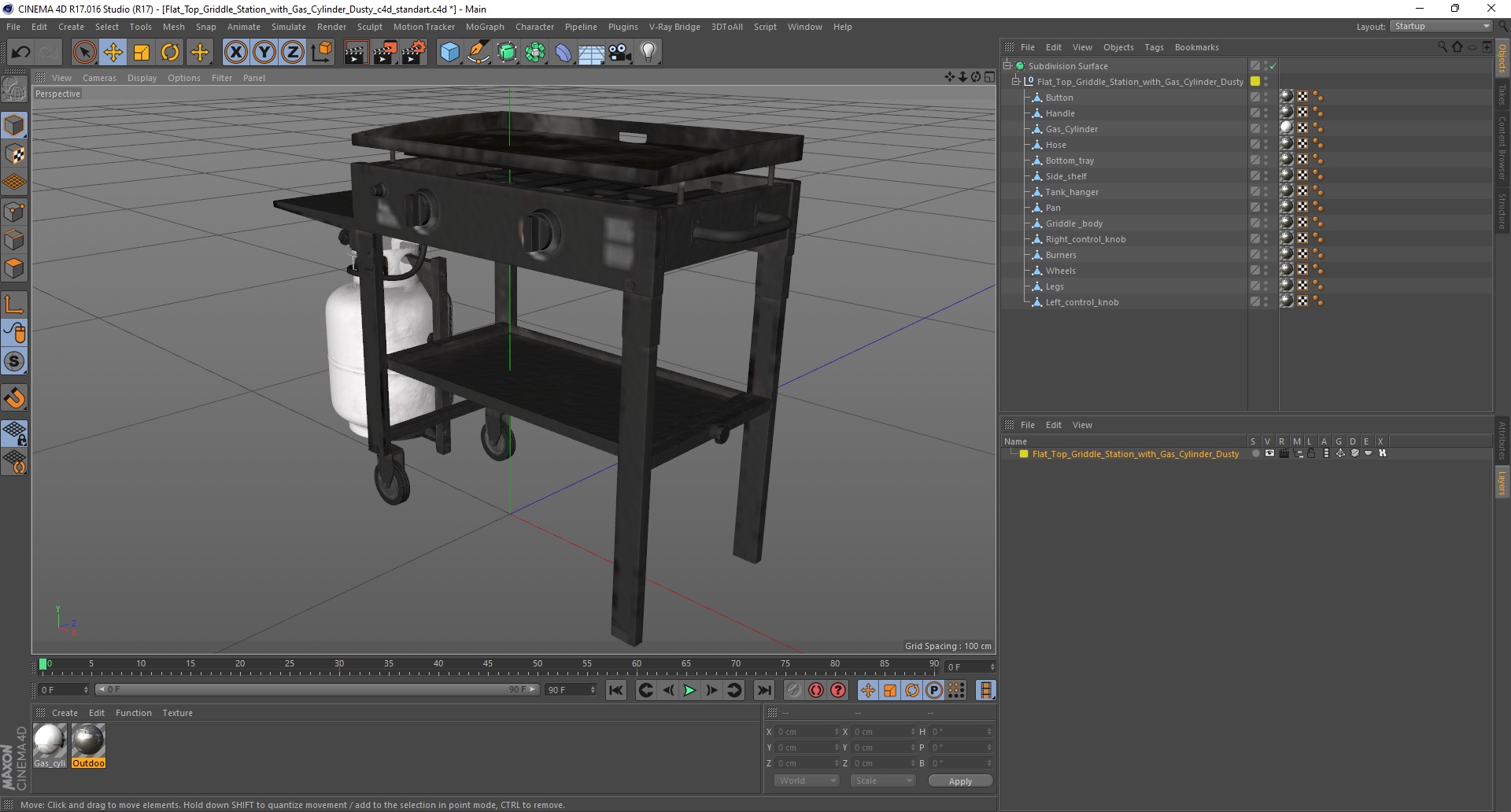Go to start of animation

[616, 690]
